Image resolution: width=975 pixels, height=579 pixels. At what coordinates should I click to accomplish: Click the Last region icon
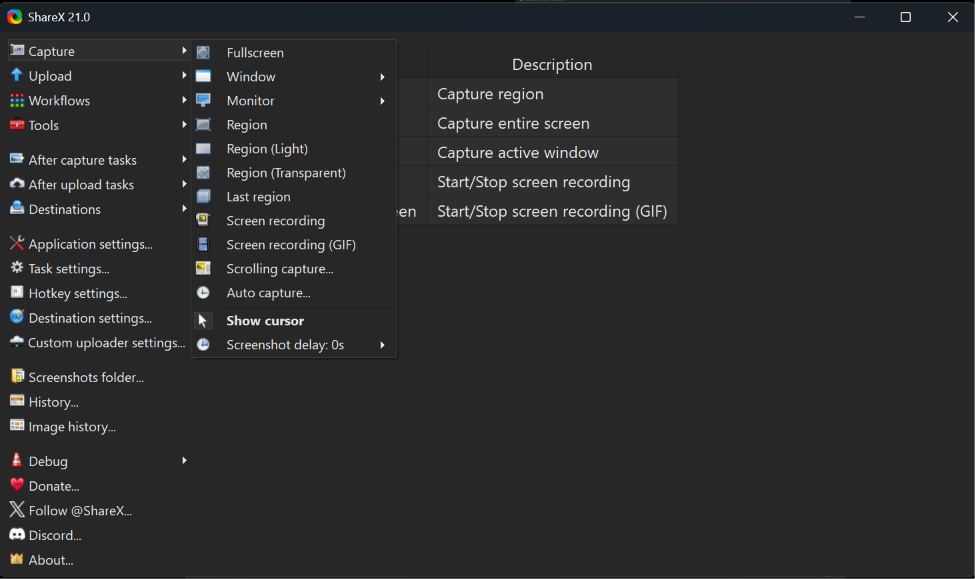click(203, 197)
